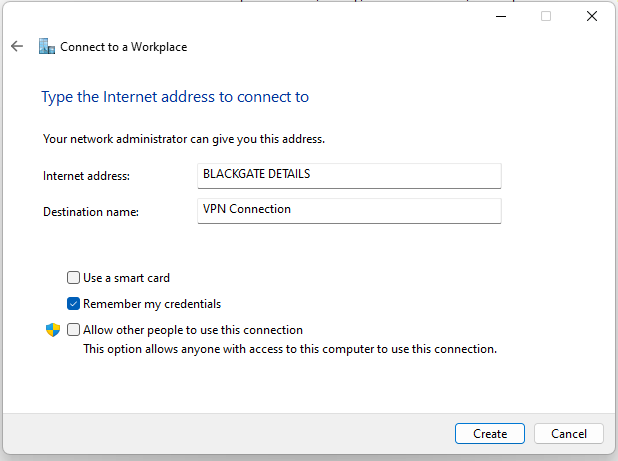This screenshot has height=461, width=618.
Task: Uncheck the Remember my credentials checkbox
Action: click(73, 304)
